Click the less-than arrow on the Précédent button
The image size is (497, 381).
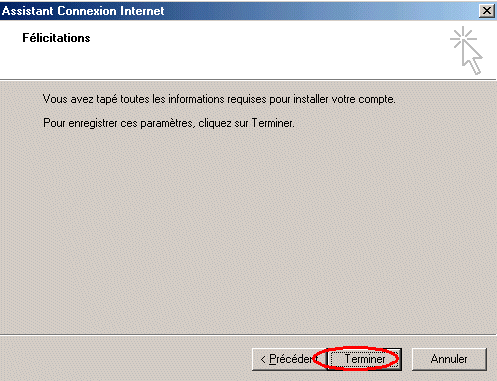[263, 359]
